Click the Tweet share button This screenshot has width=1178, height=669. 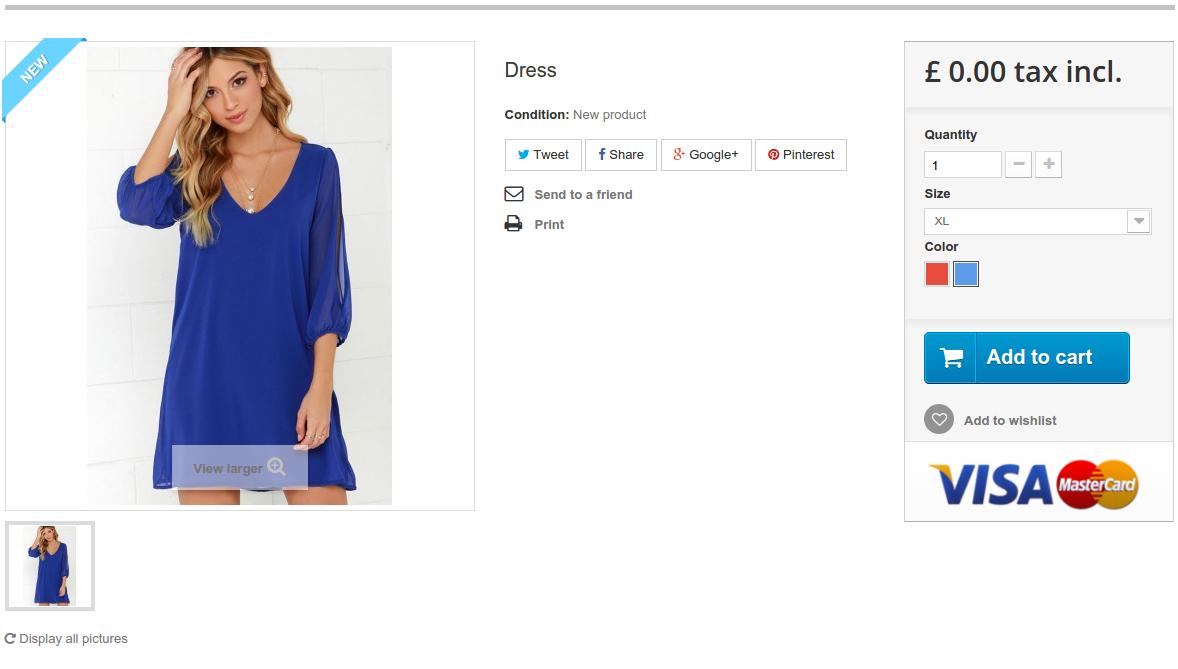pyautogui.click(x=543, y=155)
